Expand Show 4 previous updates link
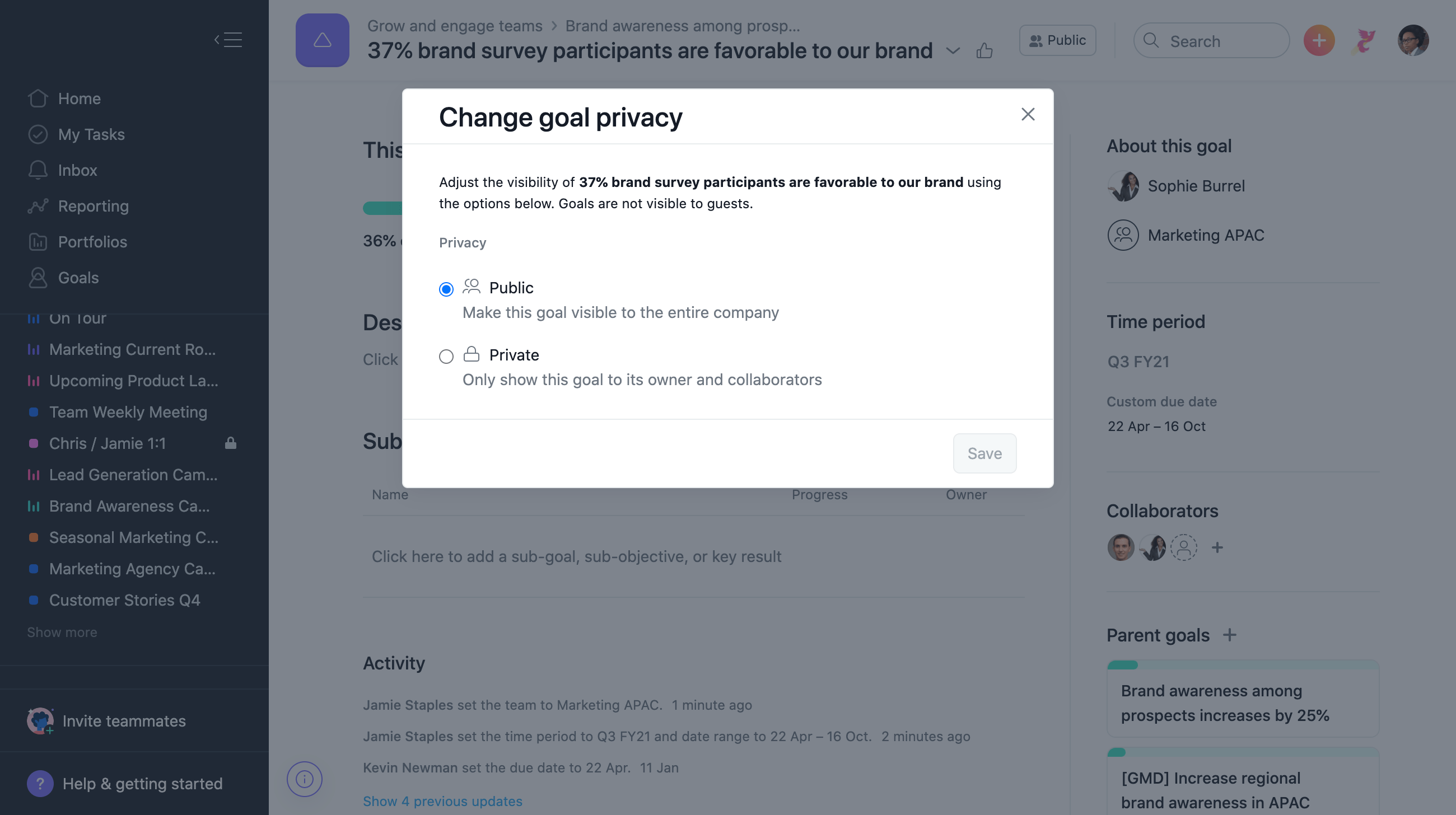The image size is (1456, 815). coord(443,801)
